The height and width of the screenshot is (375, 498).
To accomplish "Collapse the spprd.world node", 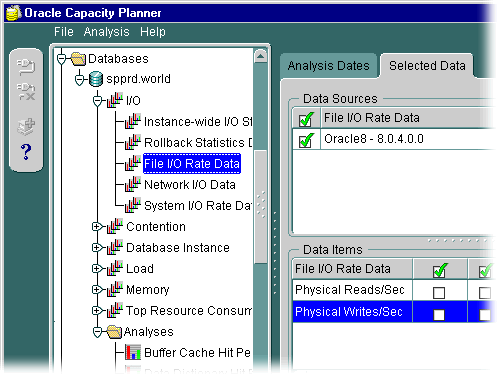I will click(x=79, y=80).
